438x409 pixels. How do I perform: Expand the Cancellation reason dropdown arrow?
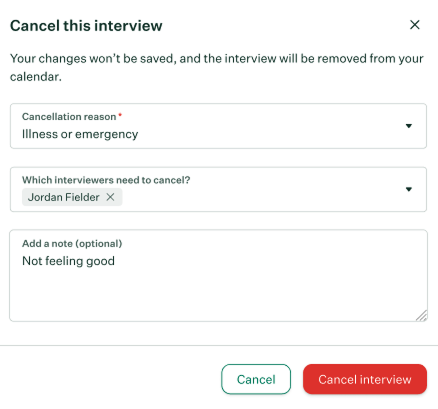[x=409, y=126]
